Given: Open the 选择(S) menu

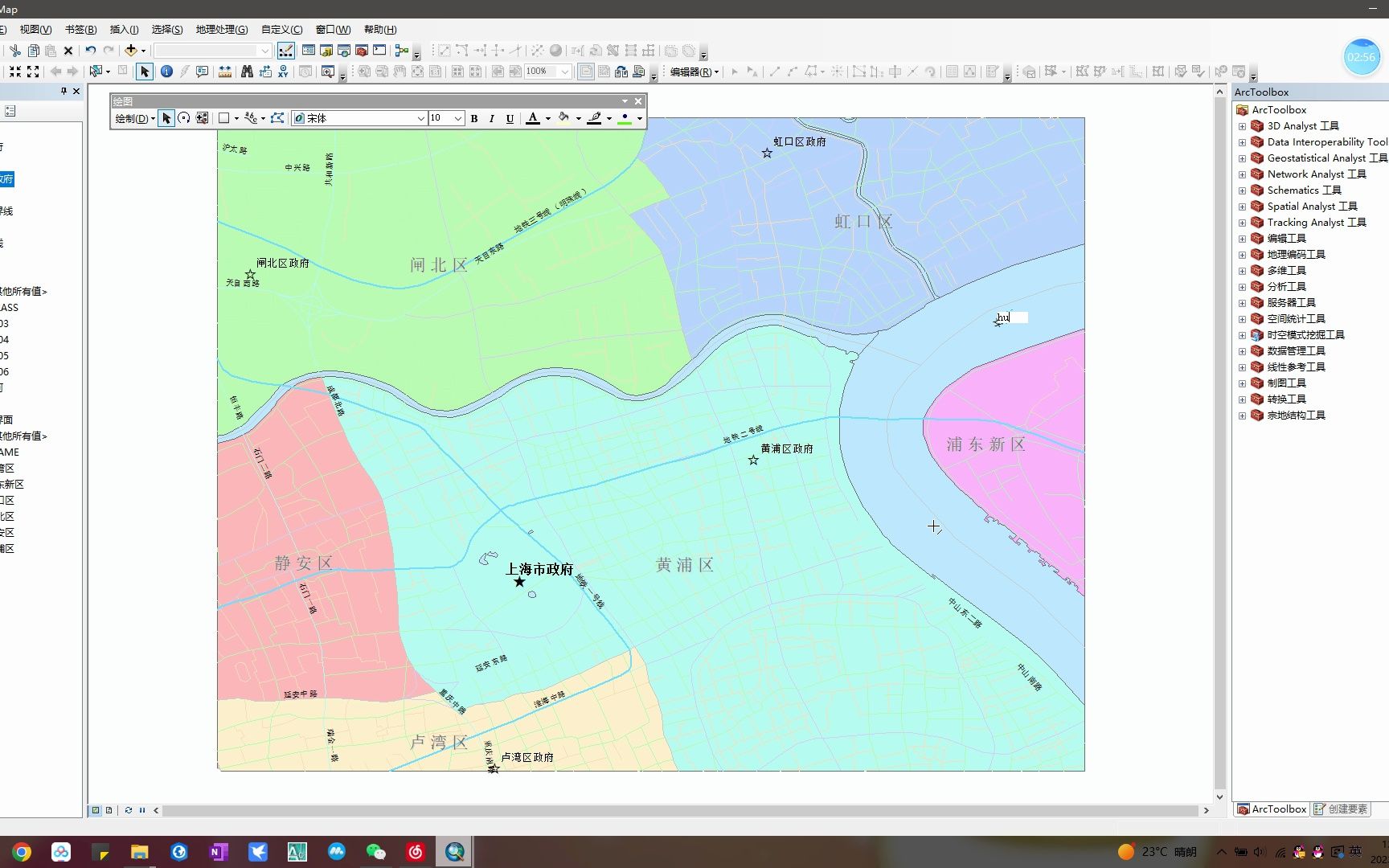Looking at the screenshot, I should pyautogui.click(x=167, y=29).
